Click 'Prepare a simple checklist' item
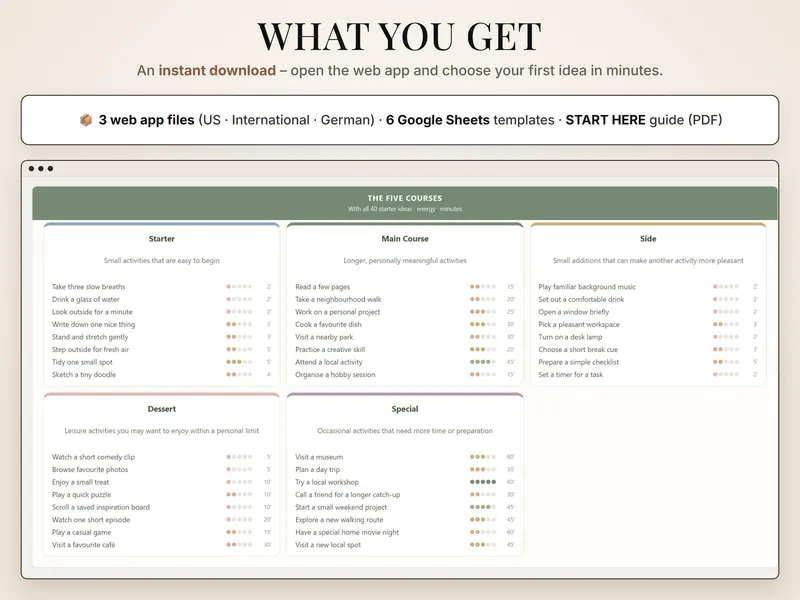The image size is (800, 600). (x=648, y=362)
